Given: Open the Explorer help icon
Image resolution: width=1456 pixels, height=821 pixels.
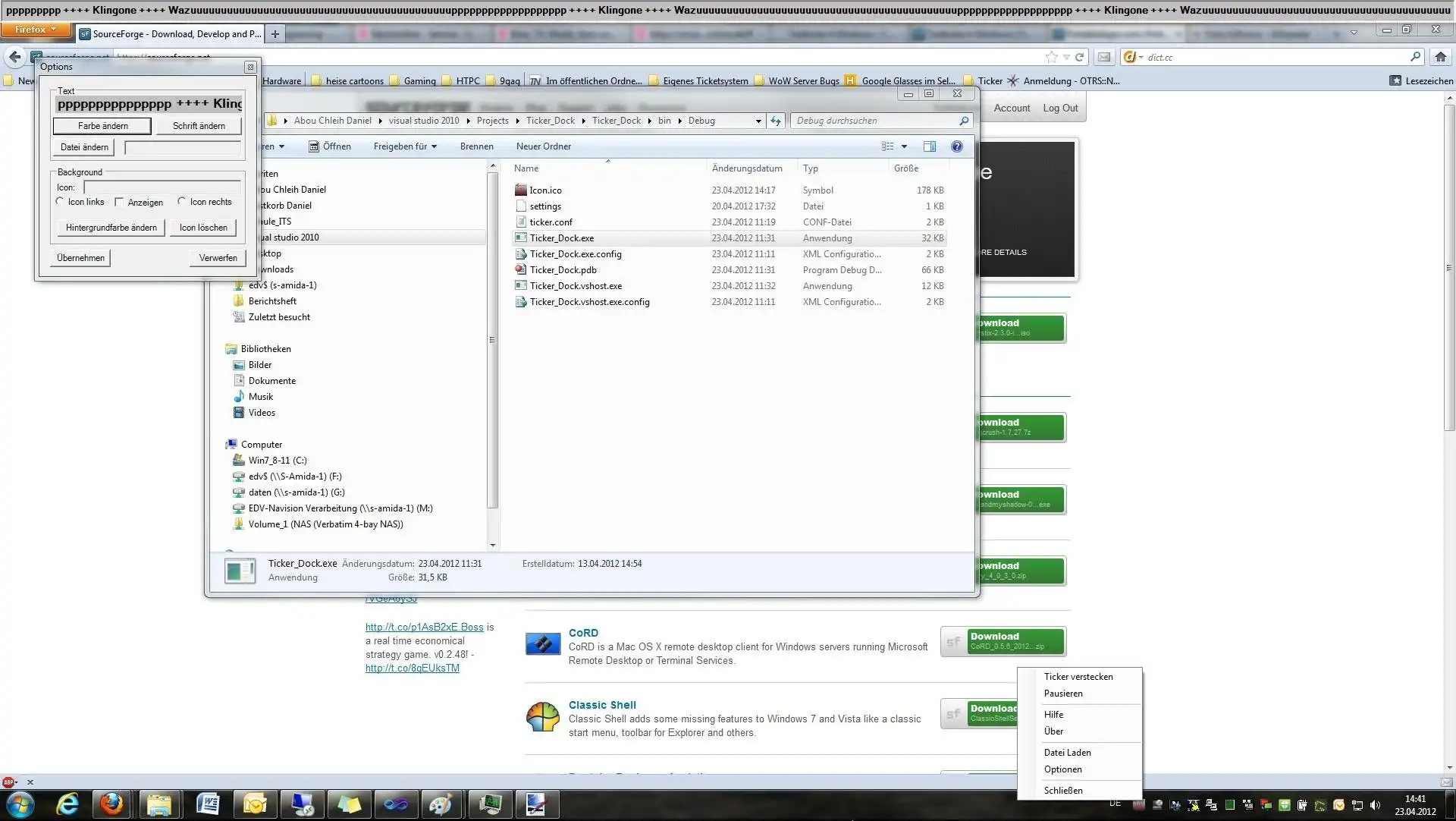Looking at the screenshot, I should (x=957, y=146).
